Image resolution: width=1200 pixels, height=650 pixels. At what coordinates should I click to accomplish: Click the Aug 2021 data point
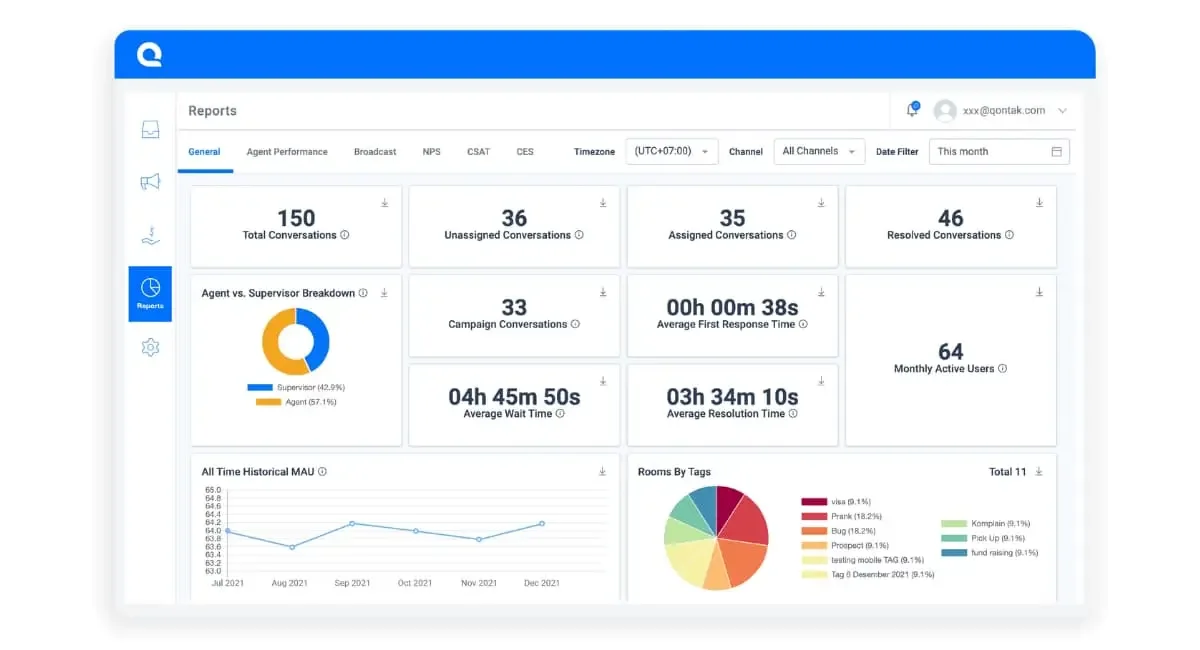click(x=292, y=547)
